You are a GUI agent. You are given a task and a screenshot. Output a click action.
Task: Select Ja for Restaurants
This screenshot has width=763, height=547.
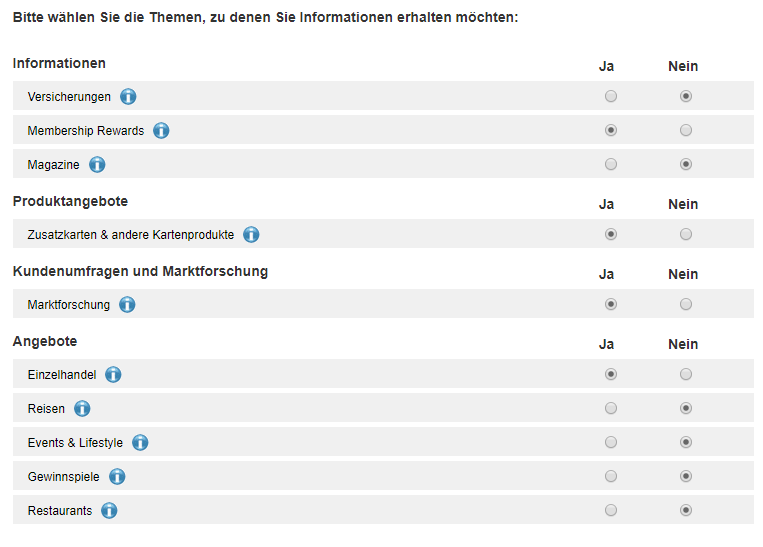[611, 510]
